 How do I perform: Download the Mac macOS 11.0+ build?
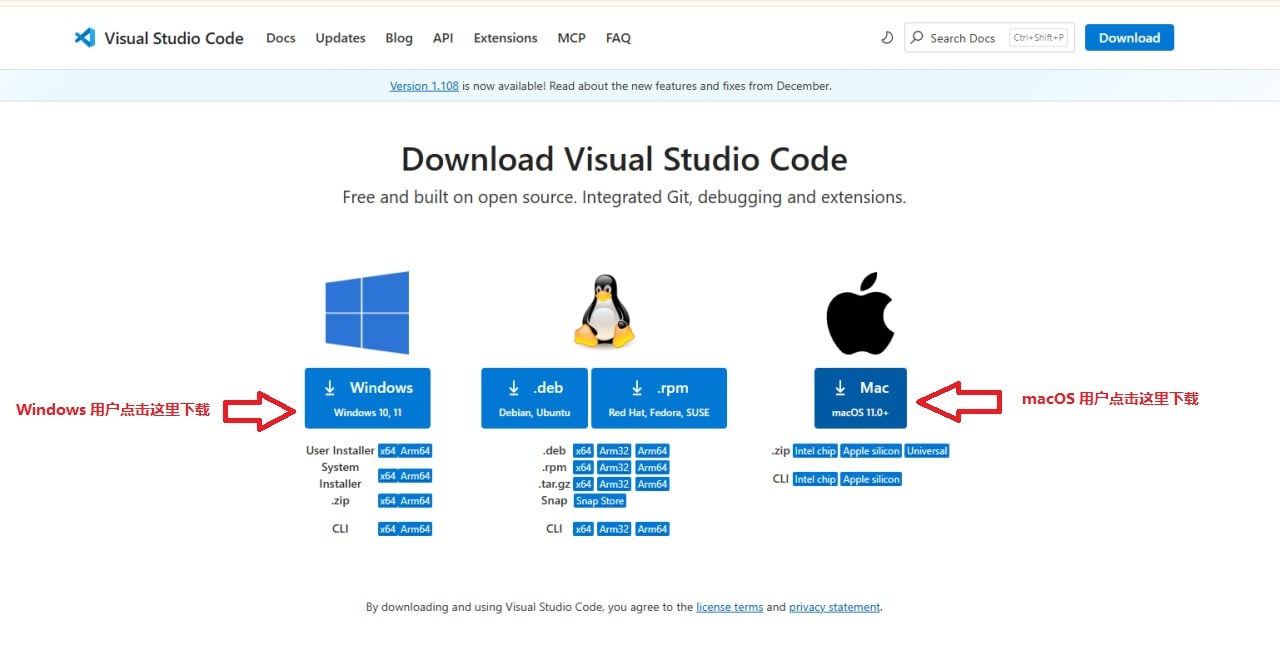(x=860, y=398)
